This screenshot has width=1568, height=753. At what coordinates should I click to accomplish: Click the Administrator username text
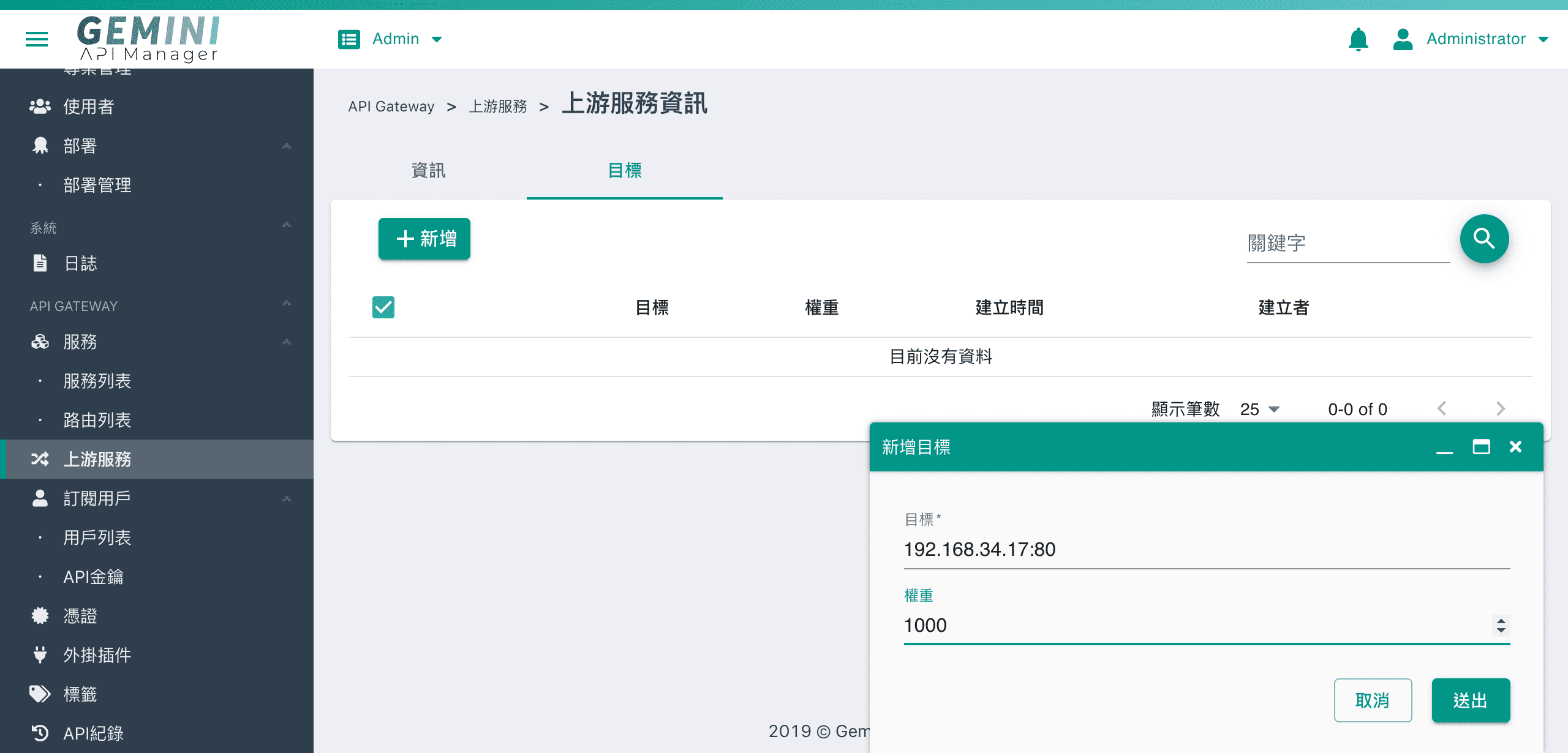tap(1476, 39)
